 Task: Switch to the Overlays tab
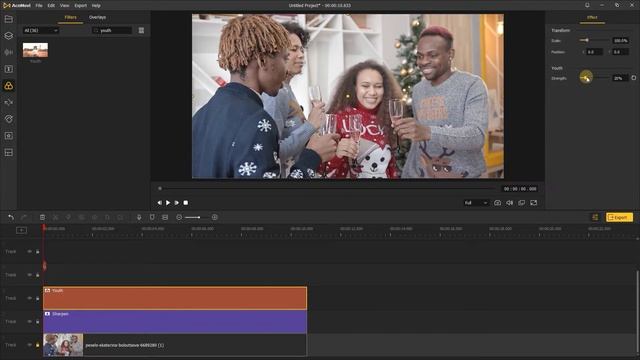pyautogui.click(x=97, y=17)
